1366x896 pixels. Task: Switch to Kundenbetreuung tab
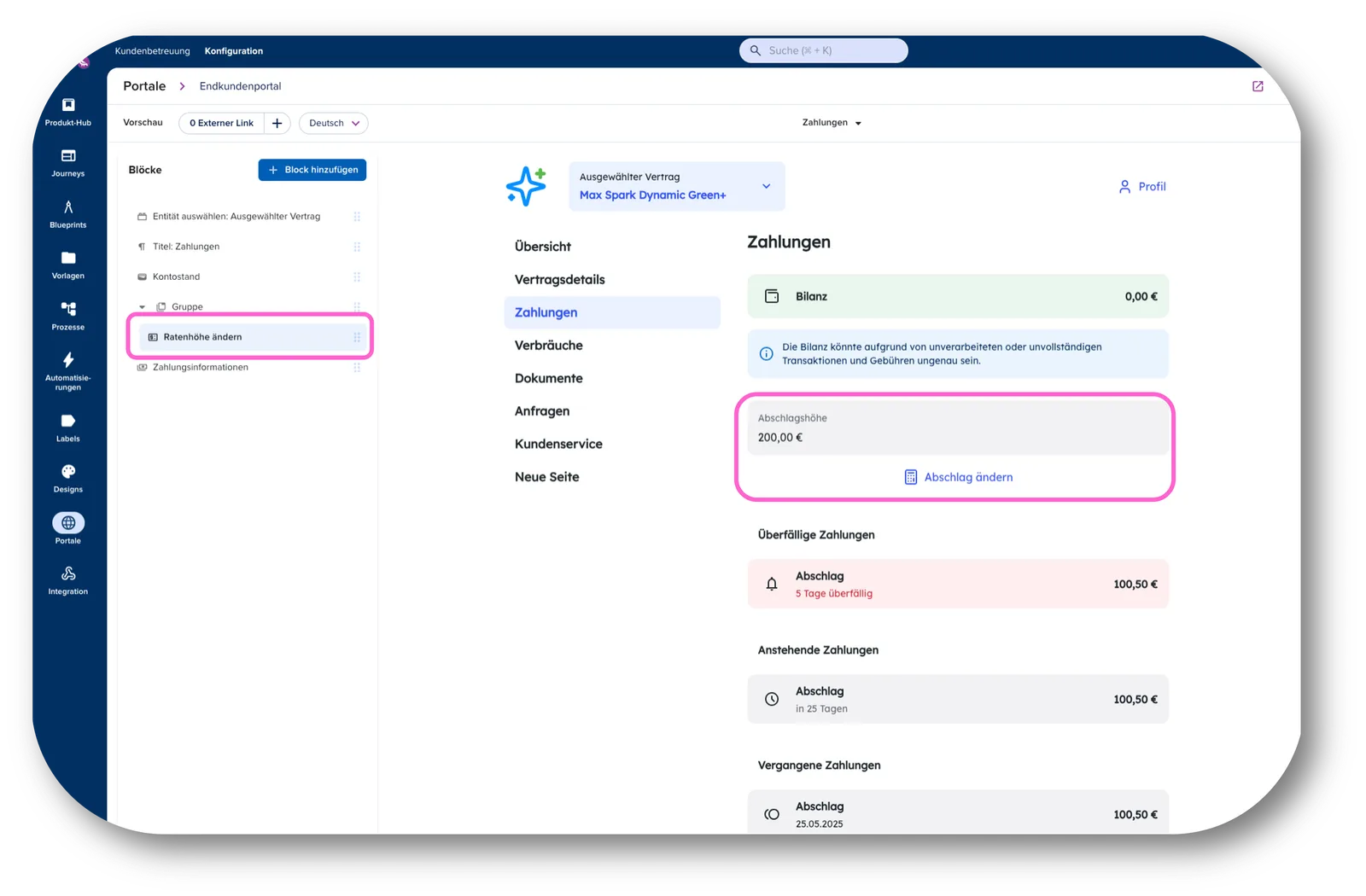(153, 51)
